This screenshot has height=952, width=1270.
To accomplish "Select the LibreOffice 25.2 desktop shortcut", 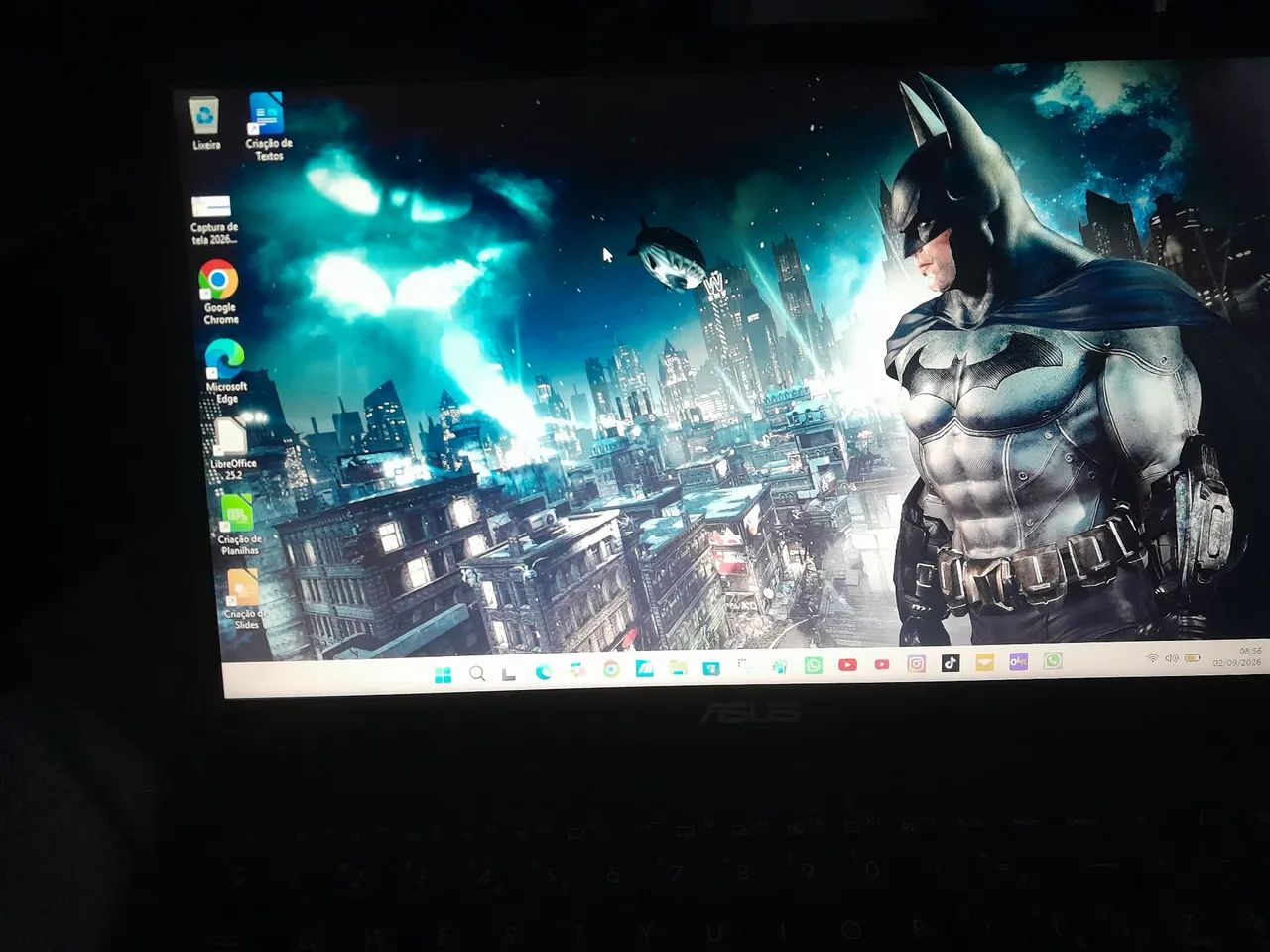I will (232, 448).
